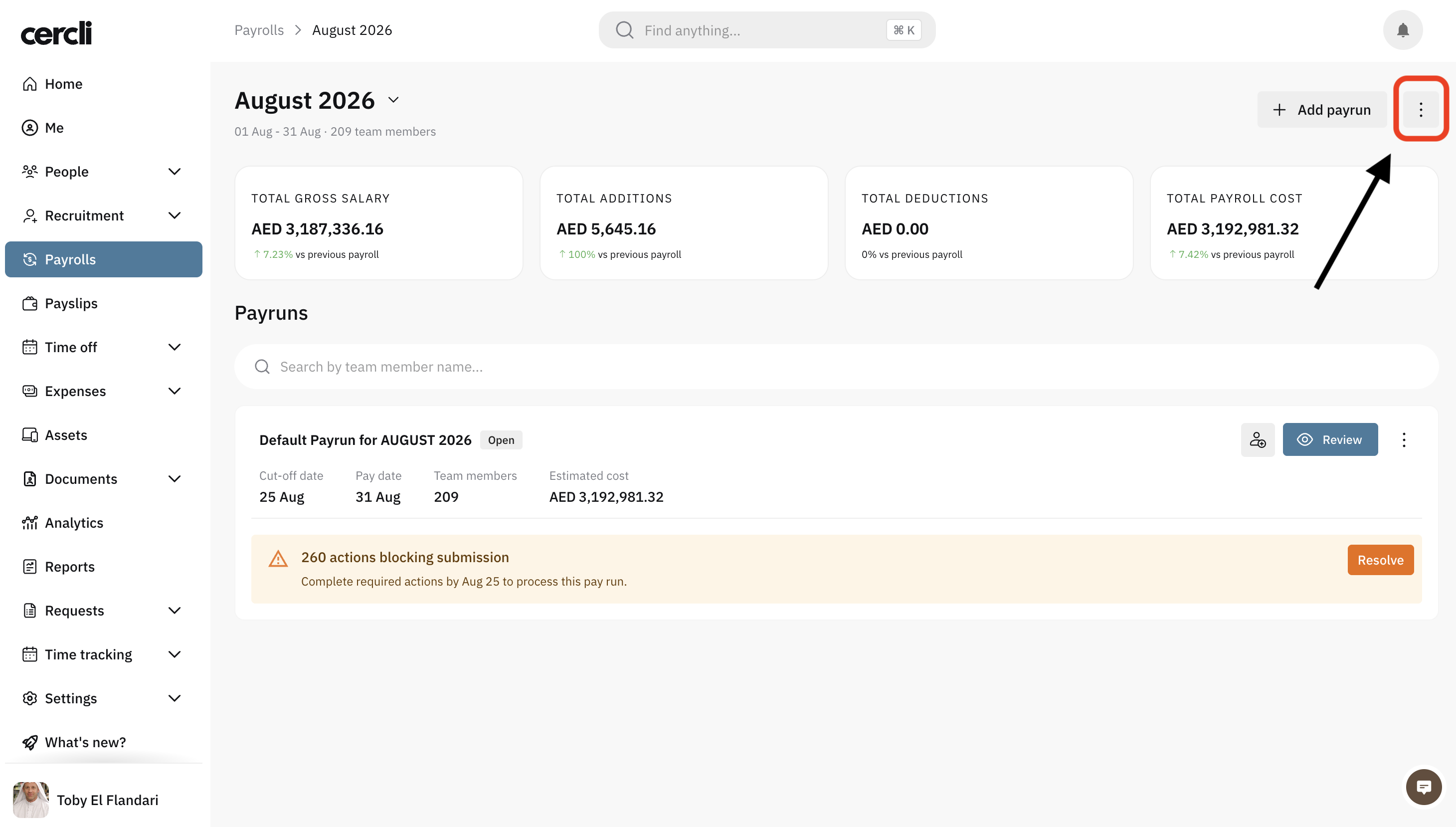This screenshot has height=827, width=1456.
Task: Click Resolve for blocking actions
Action: pyautogui.click(x=1381, y=560)
